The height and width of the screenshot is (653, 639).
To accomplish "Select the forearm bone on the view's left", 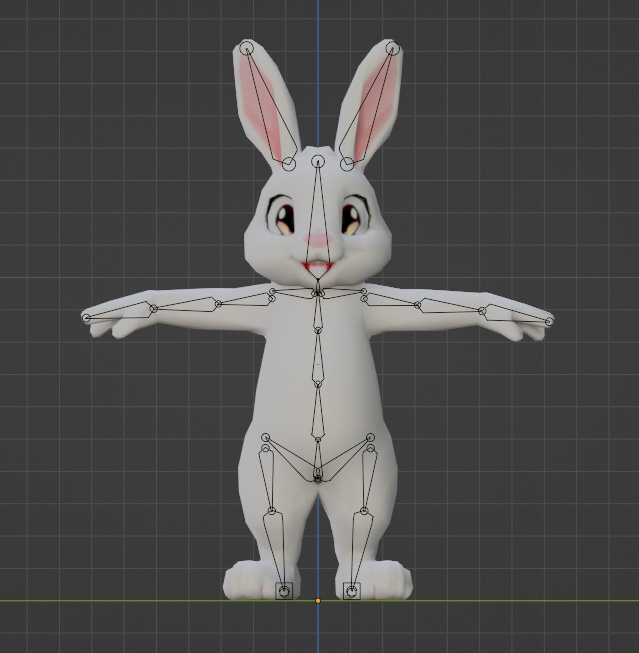I will [x=186, y=305].
